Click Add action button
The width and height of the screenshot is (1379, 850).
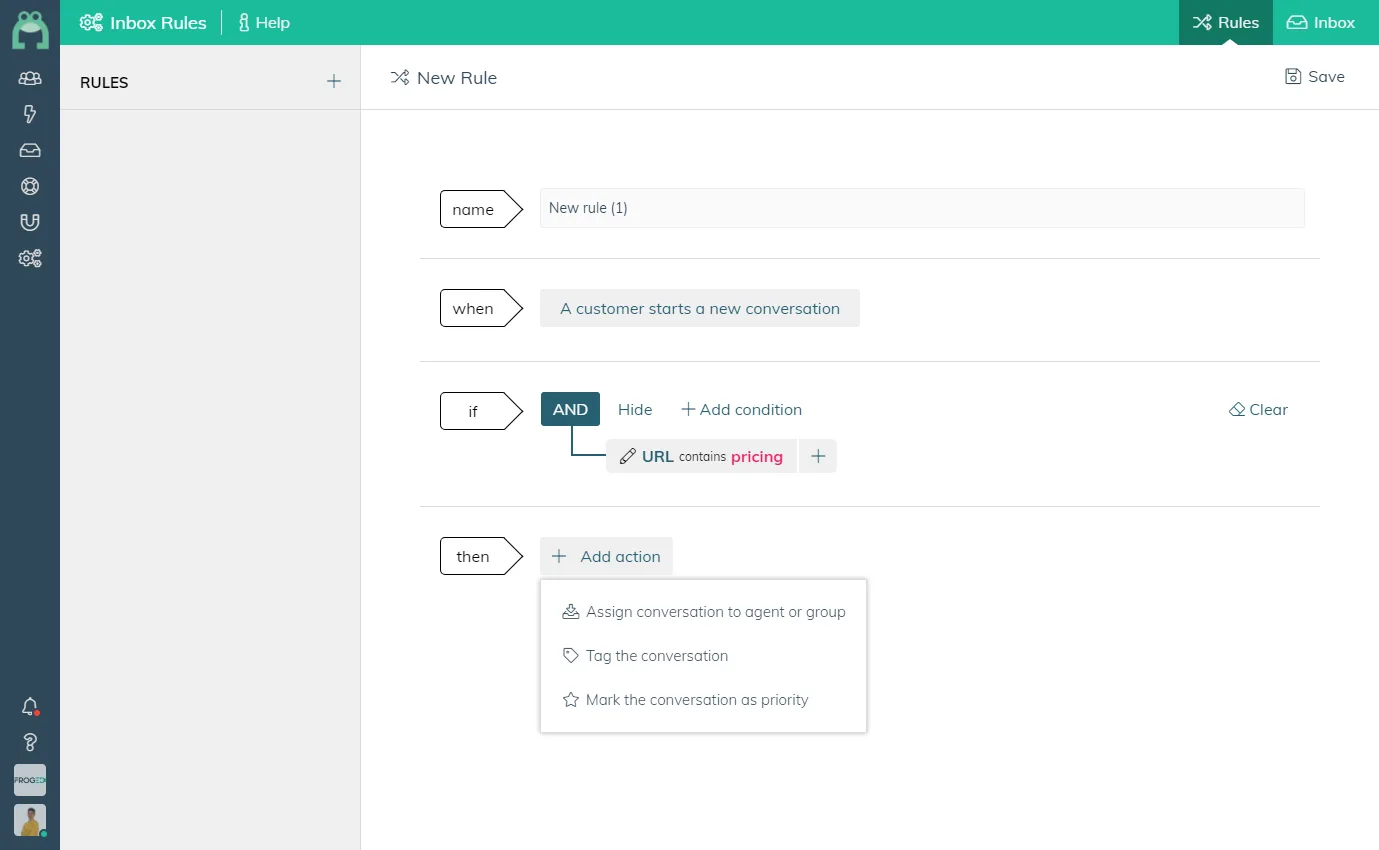606,556
